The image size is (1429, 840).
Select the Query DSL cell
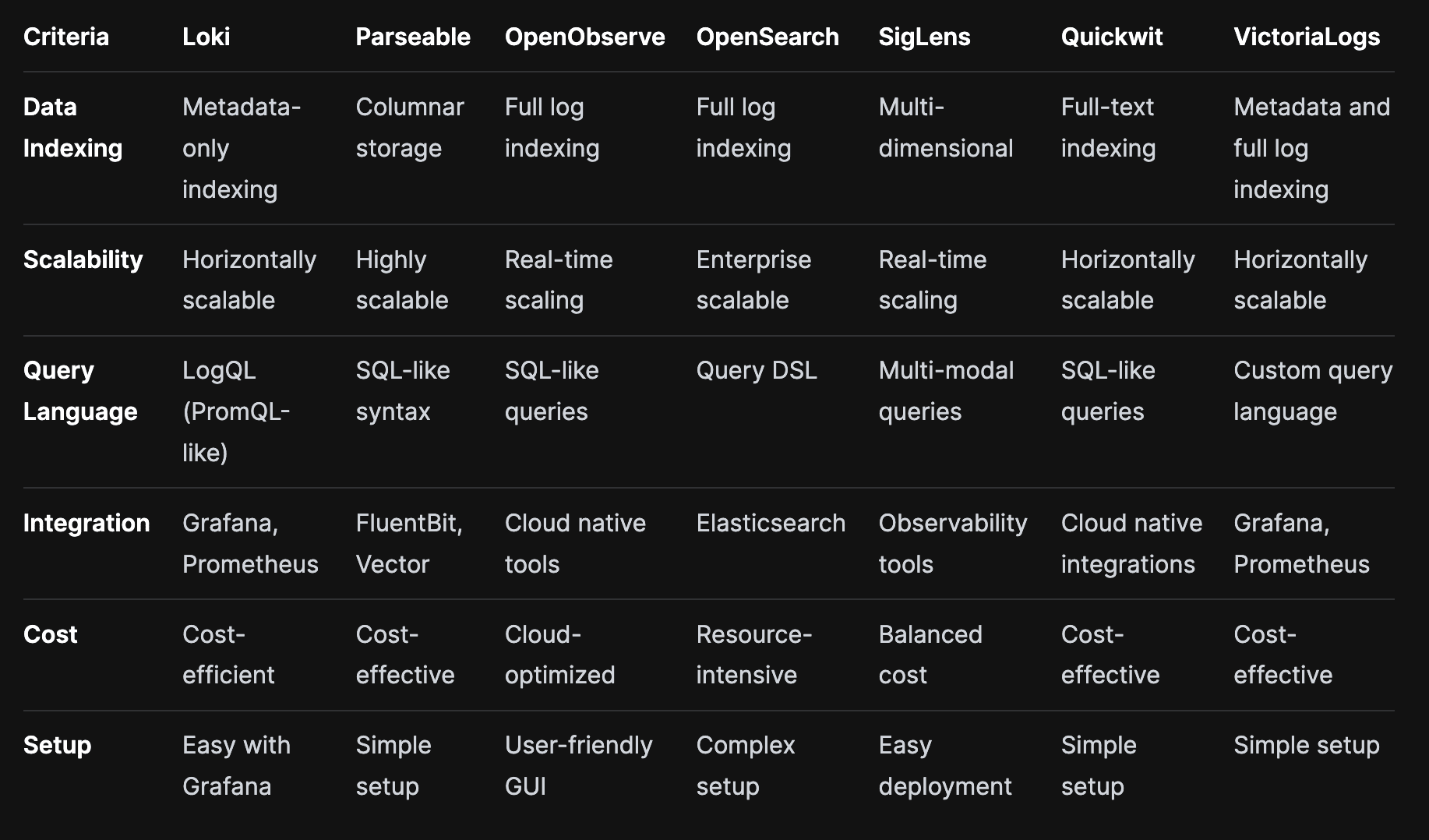pyautogui.click(x=757, y=370)
